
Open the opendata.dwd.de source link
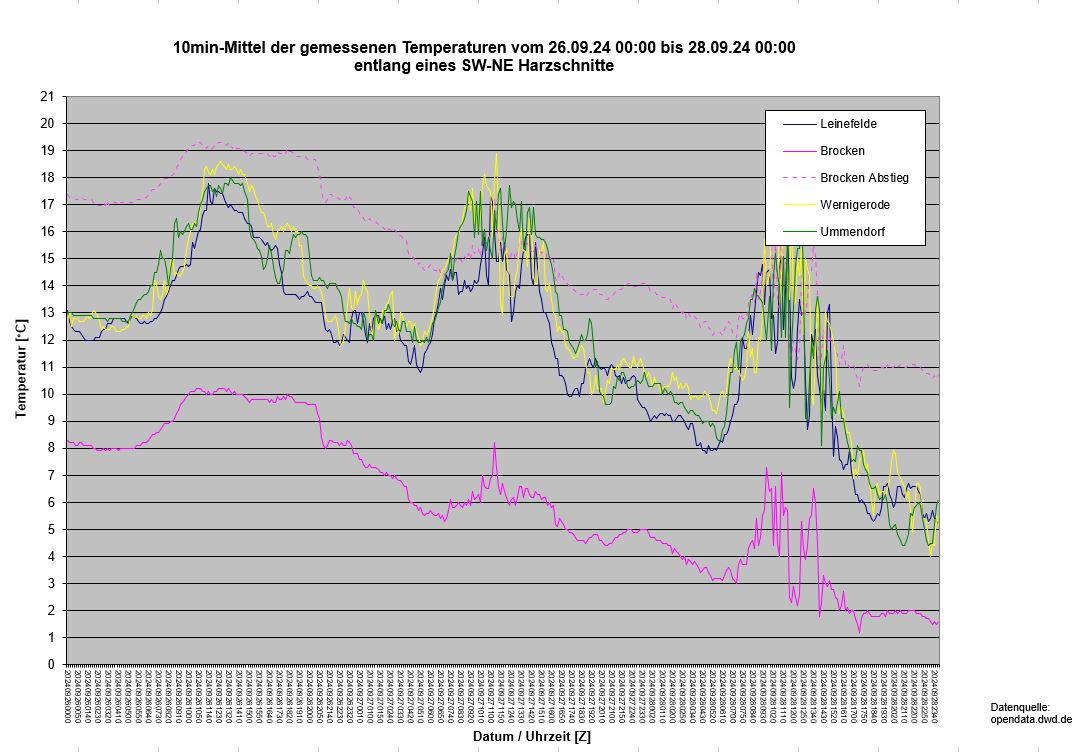1030,719
